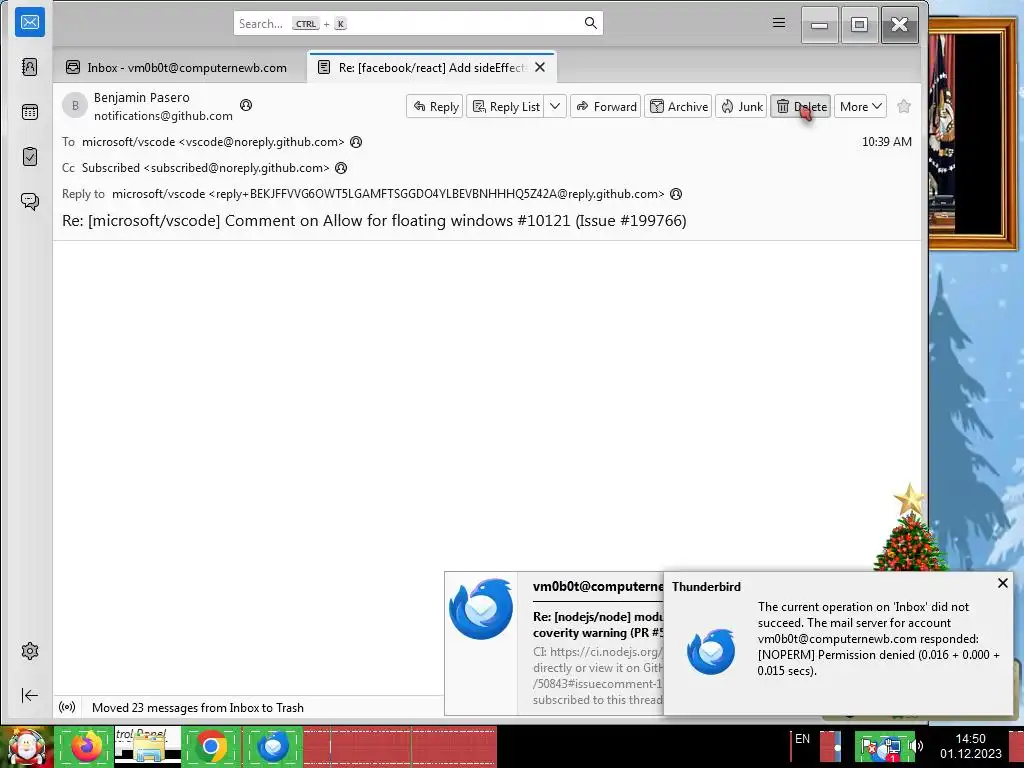Viewport: 1024px width, 768px height.
Task: Open new mail notification from vm0b0t@computernewb.com
Action: (x=554, y=644)
